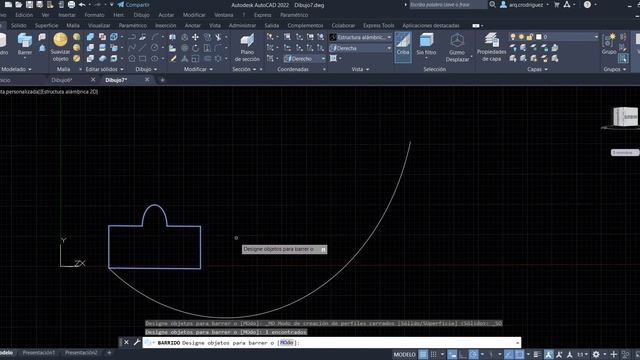Screen dimensions: 640x360
Task: Click the New document quick access icon
Action: coord(8,4)
